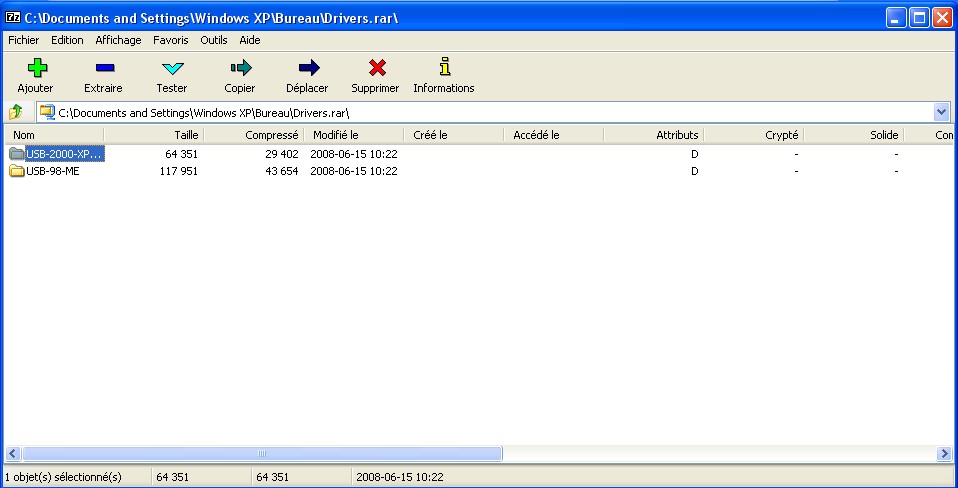Click compressed value 29 402
Screen dimensions: 958x488
pyautogui.click(x=282, y=154)
